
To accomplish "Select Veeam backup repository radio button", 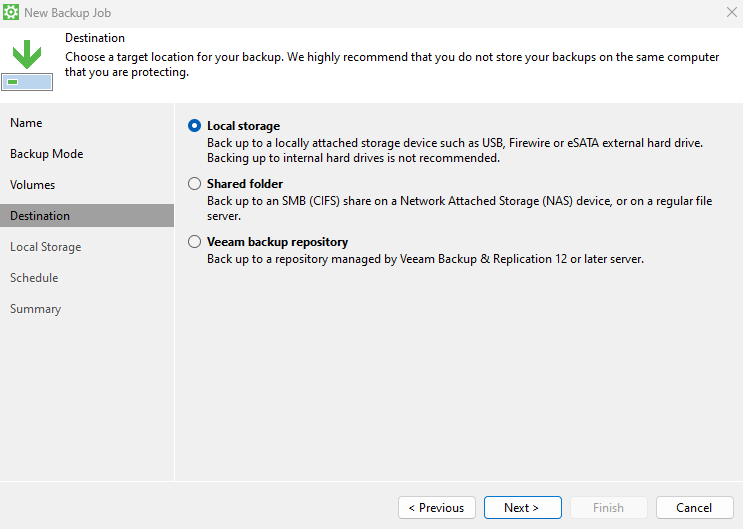I will pos(194,242).
